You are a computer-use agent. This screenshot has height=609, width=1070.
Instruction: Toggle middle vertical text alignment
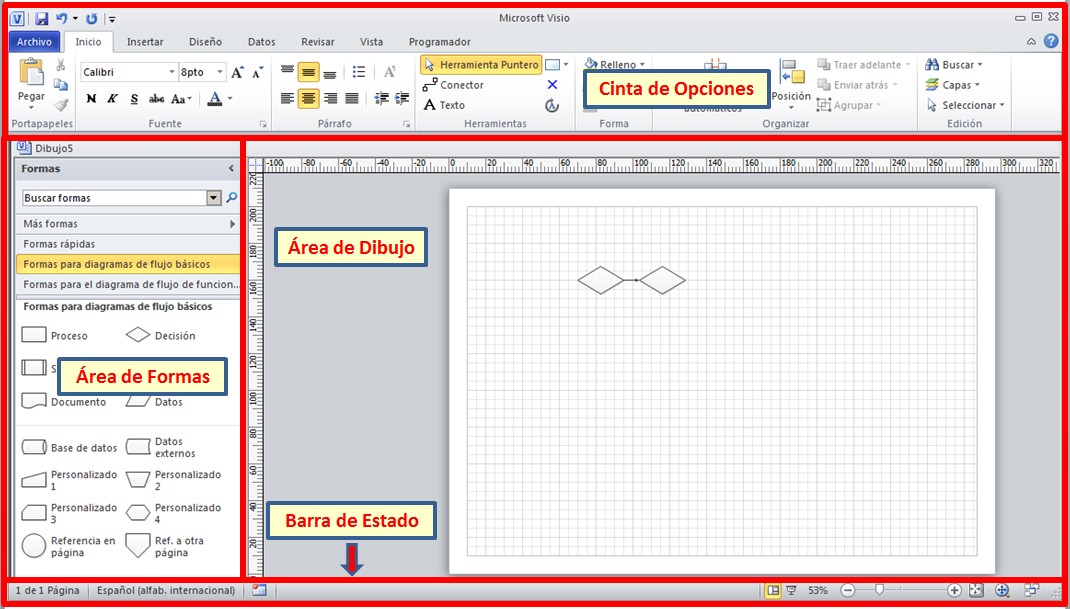coord(309,72)
